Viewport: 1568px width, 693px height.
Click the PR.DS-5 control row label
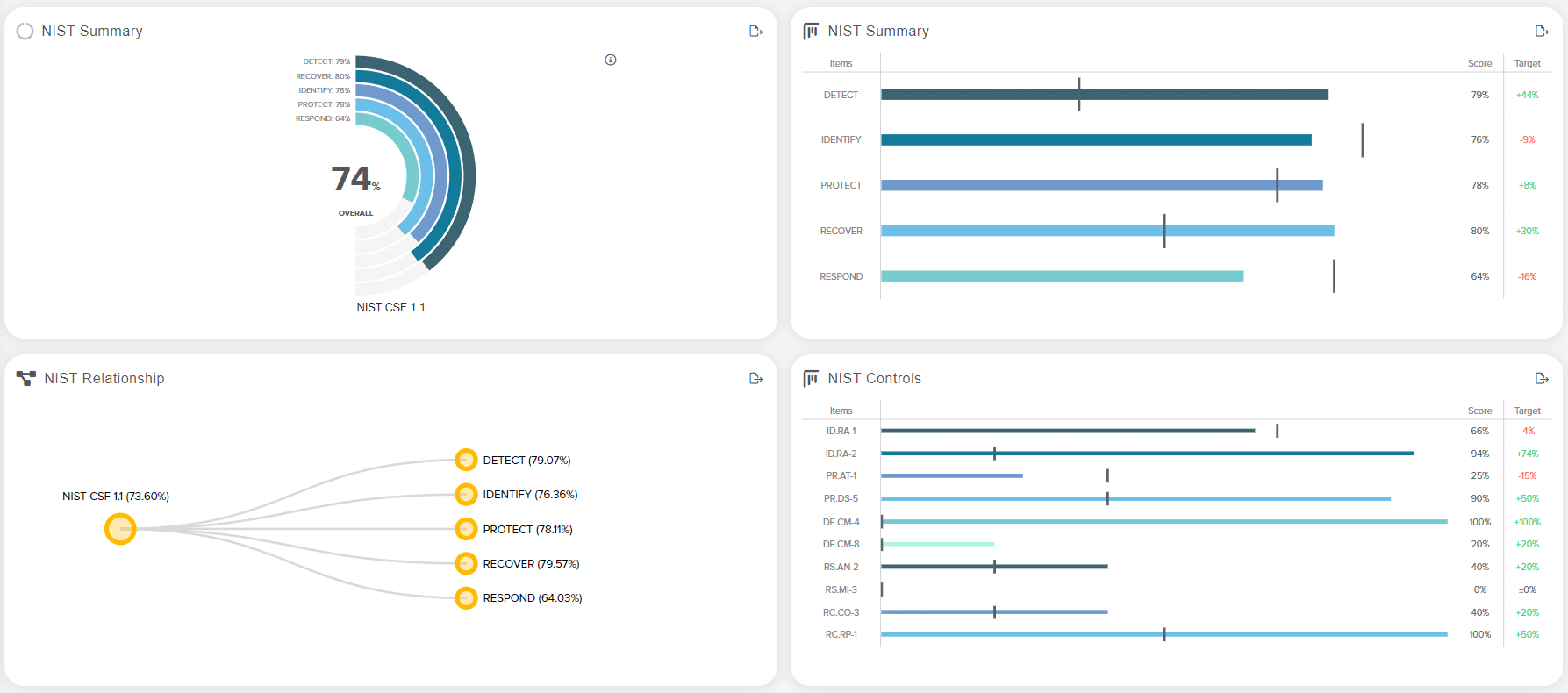coord(841,498)
